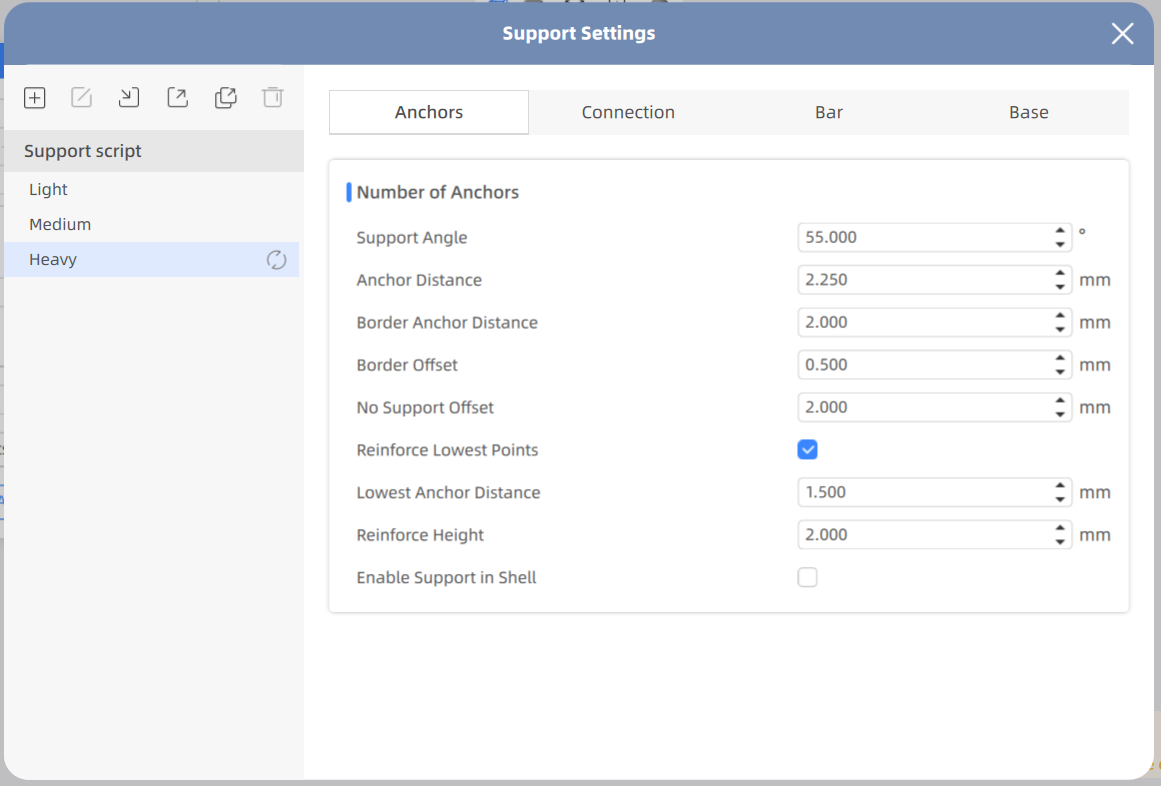Reset the Heavy script to defaults

(276, 260)
